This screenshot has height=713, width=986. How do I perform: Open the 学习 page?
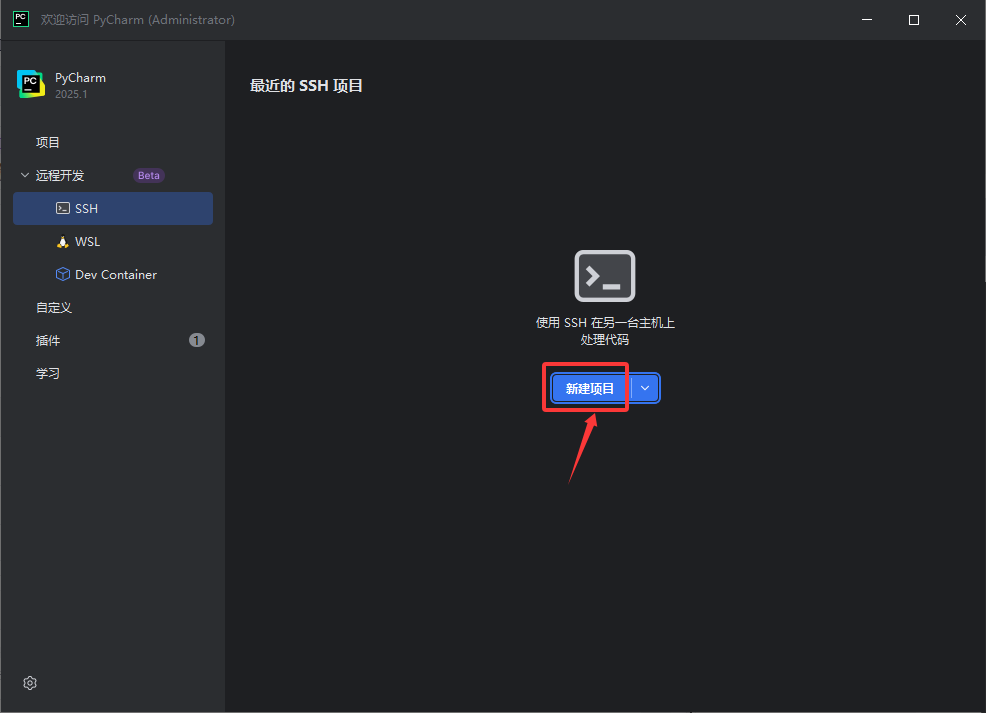(x=48, y=373)
